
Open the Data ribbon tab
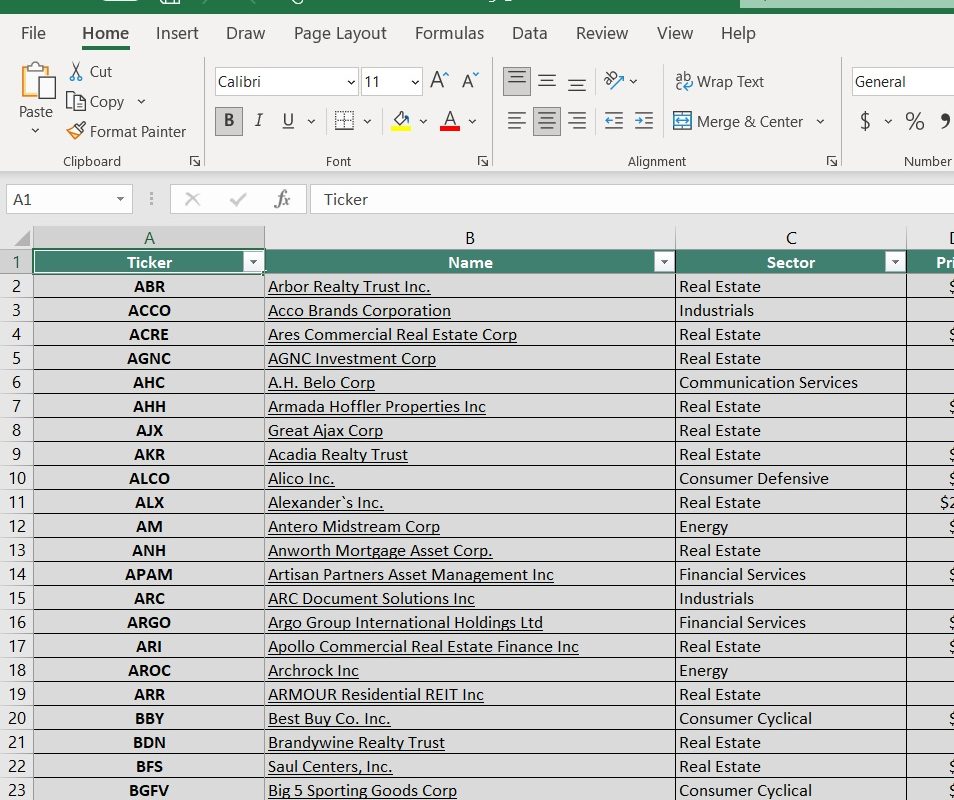pos(529,33)
